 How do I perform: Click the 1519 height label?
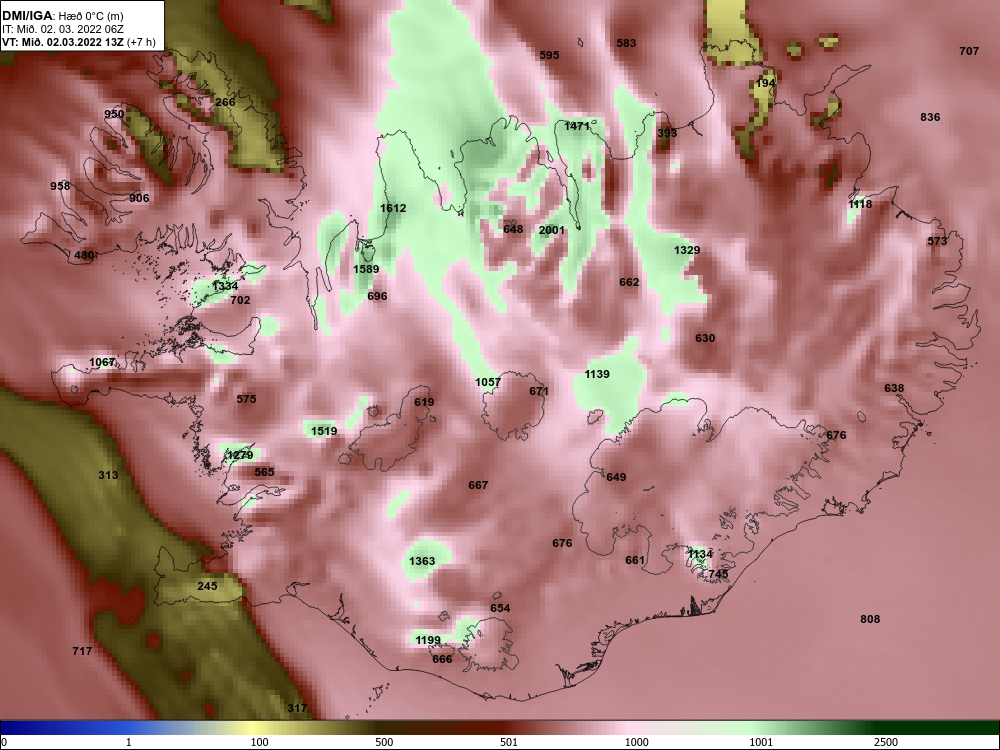[x=324, y=432]
